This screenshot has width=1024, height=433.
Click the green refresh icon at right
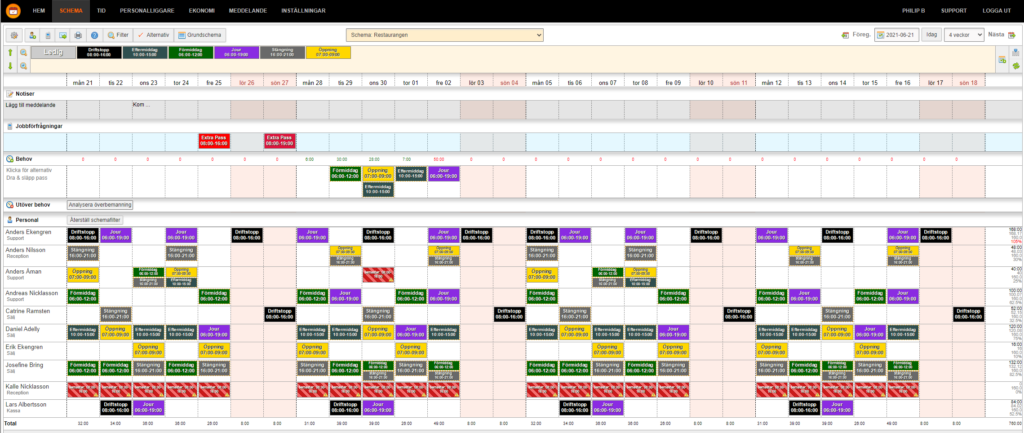pos(1016,66)
